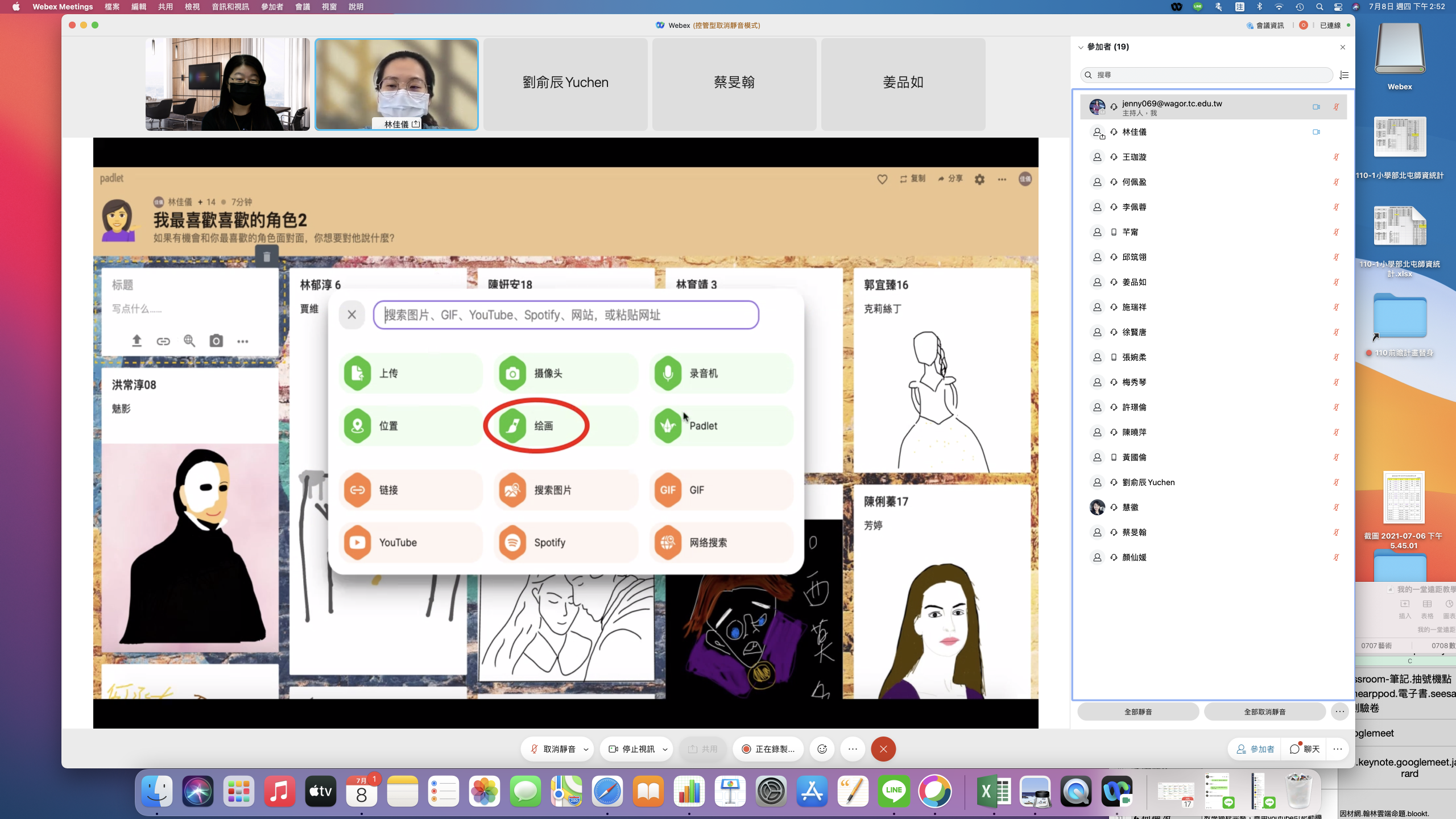Click the 全部取消靜音 button
The height and width of the screenshot is (819, 1456).
[x=1265, y=712]
